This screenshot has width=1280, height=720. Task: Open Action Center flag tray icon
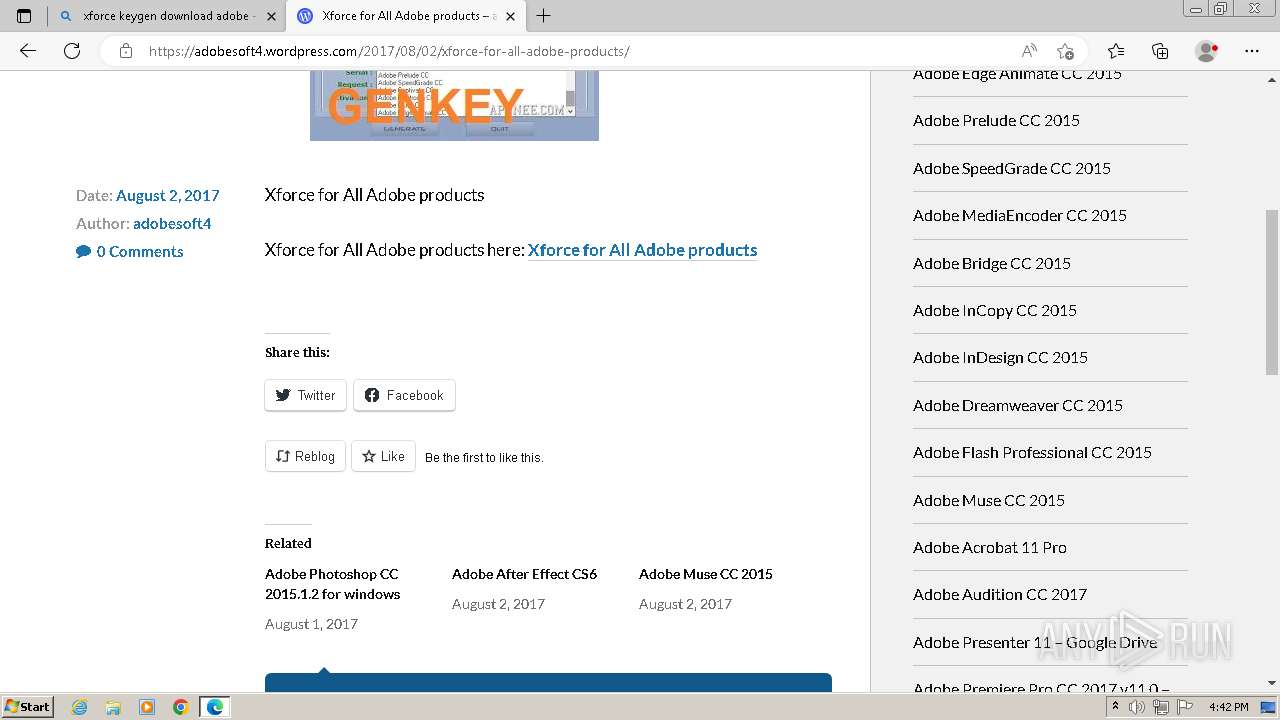pyautogui.click(x=1183, y=707)
